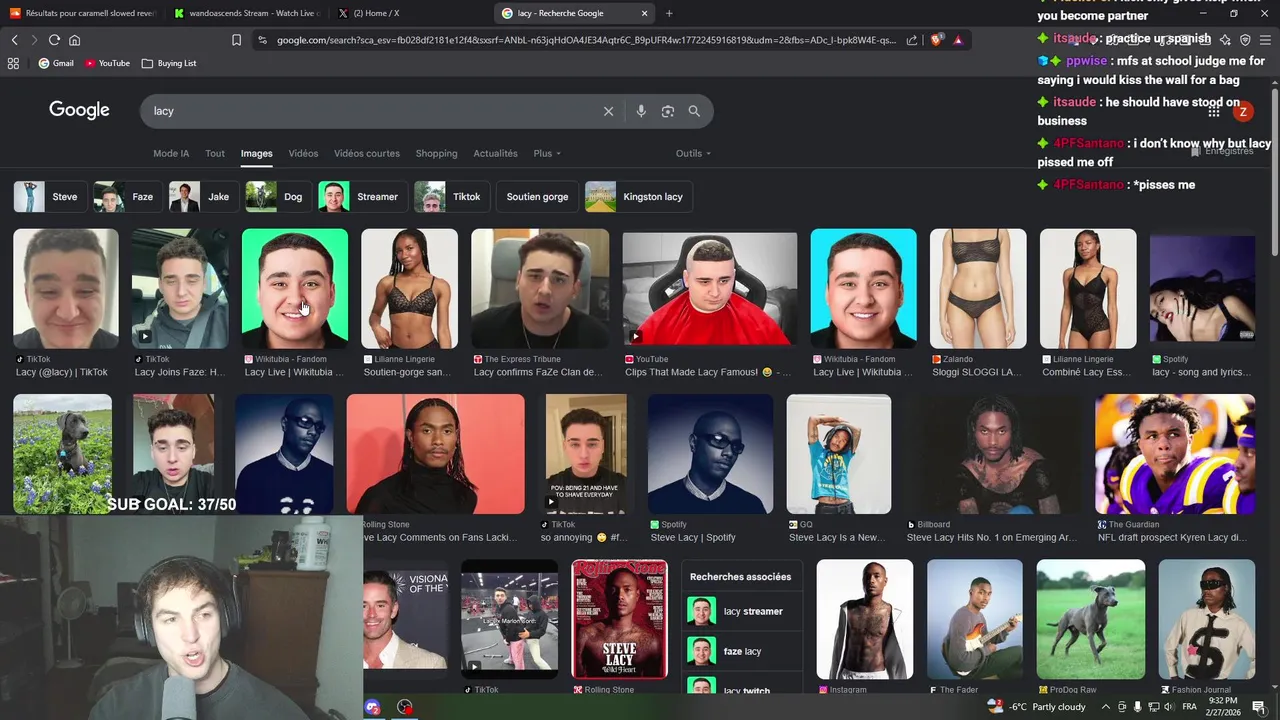Open the Buying List bookmarks folder

point(169,63)
